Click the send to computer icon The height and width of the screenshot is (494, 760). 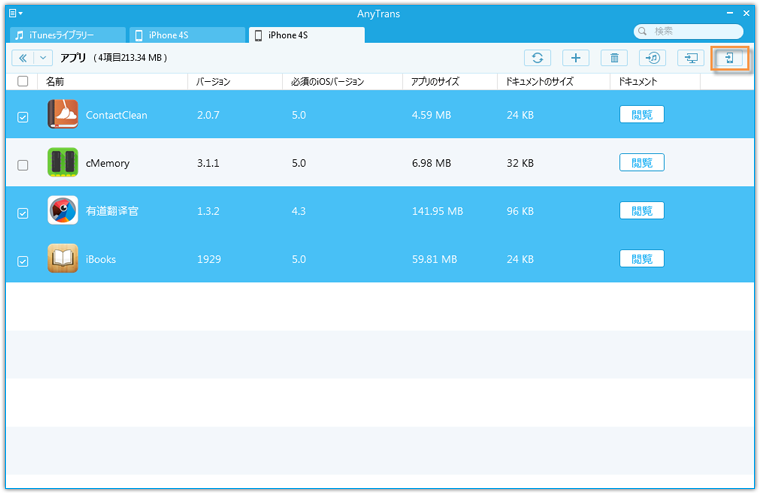[691, 58]
